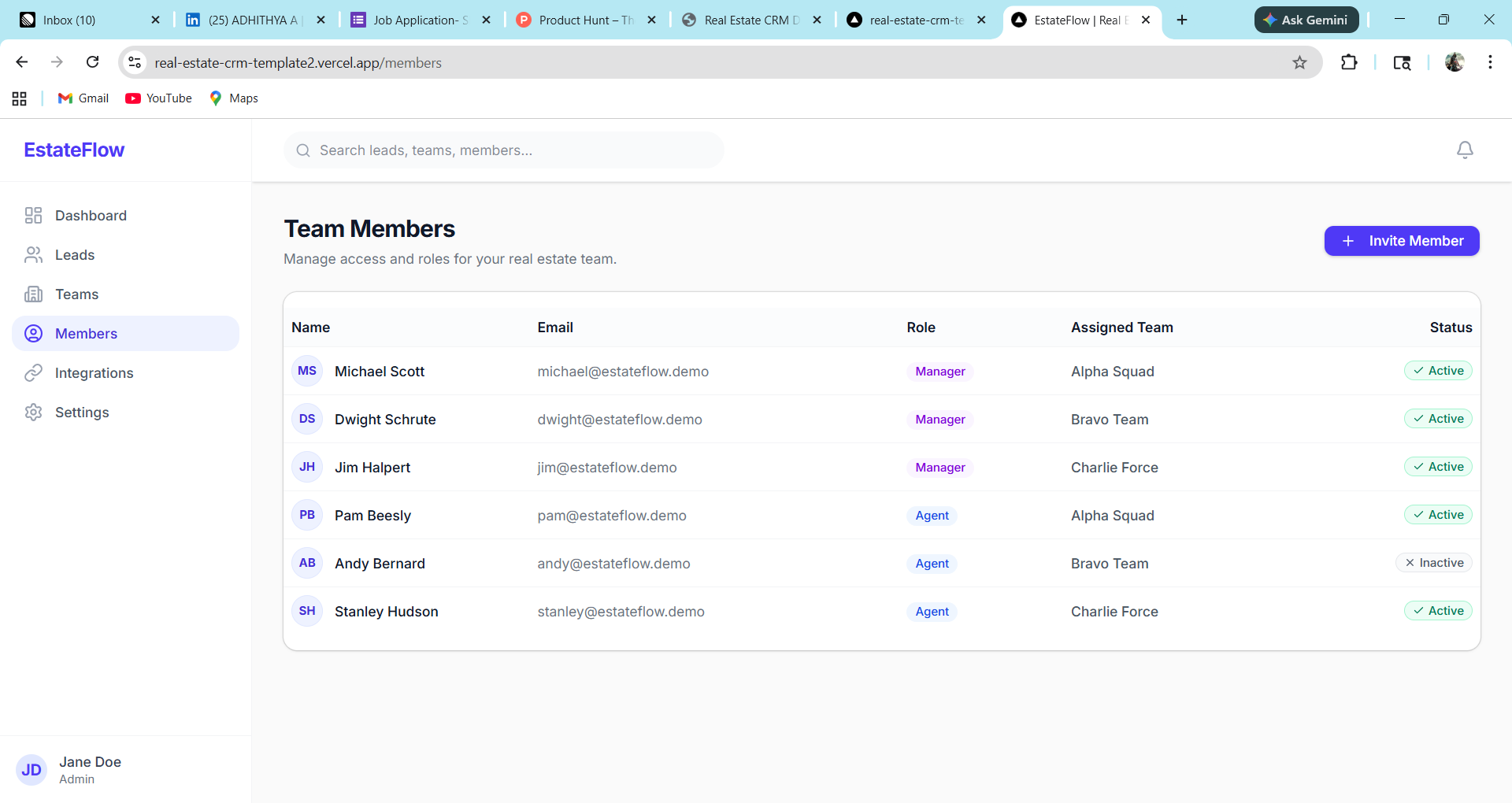Click the Teams building icon

point(32,294)
